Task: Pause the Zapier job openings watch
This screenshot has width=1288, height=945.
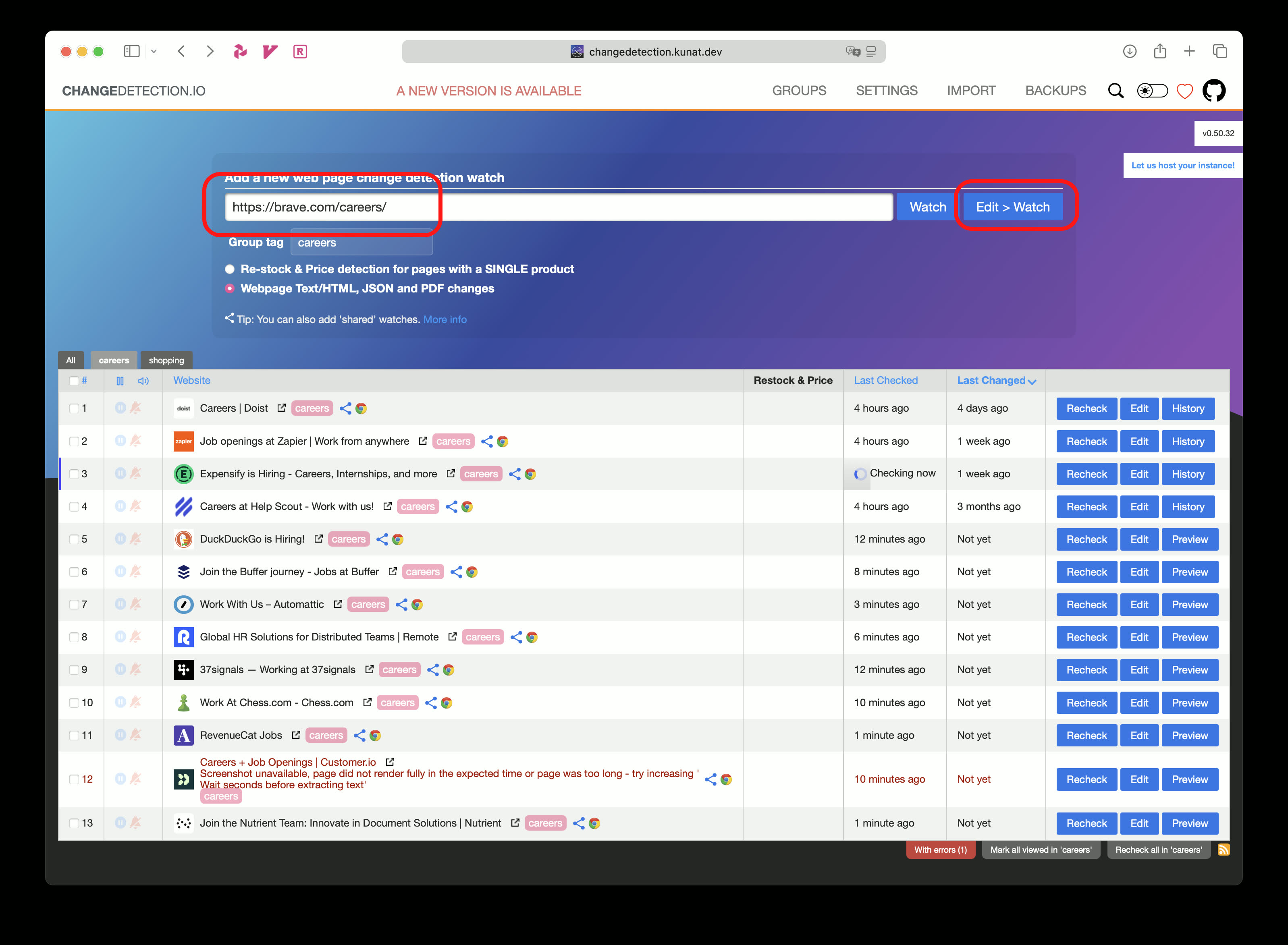Action: point(120,441)
